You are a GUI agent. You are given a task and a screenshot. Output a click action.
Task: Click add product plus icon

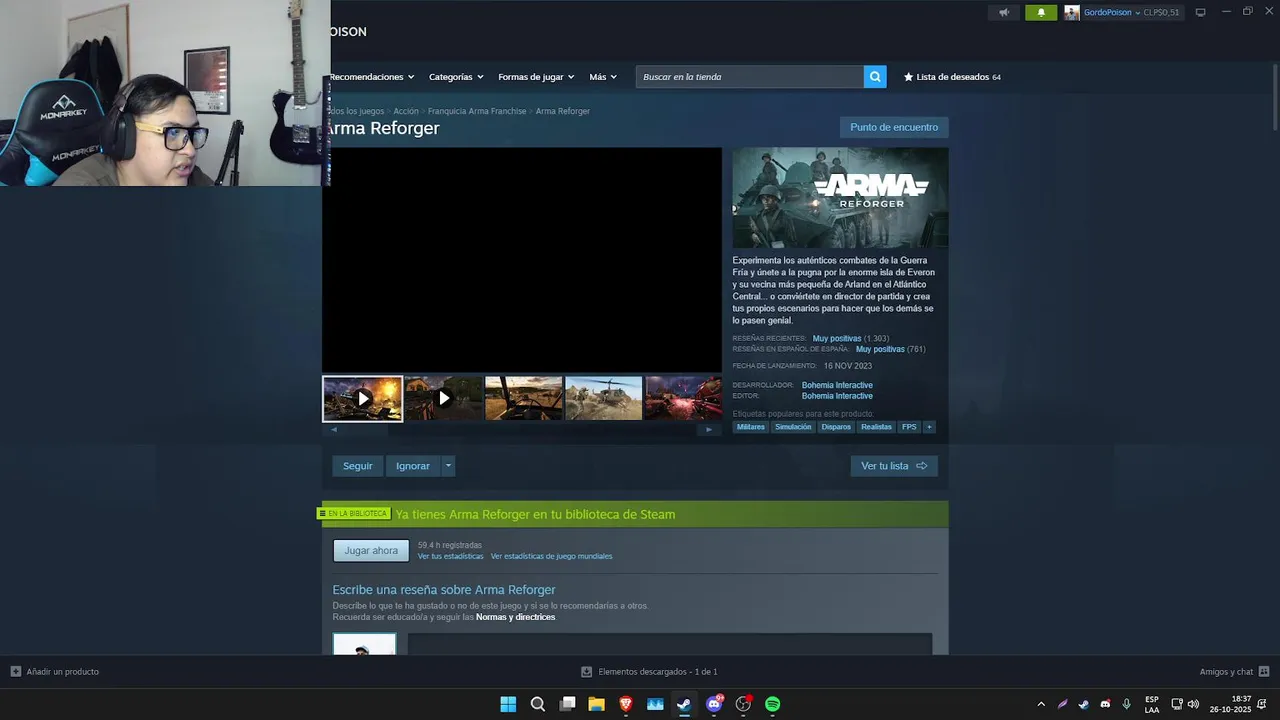(x=15, y=672)
